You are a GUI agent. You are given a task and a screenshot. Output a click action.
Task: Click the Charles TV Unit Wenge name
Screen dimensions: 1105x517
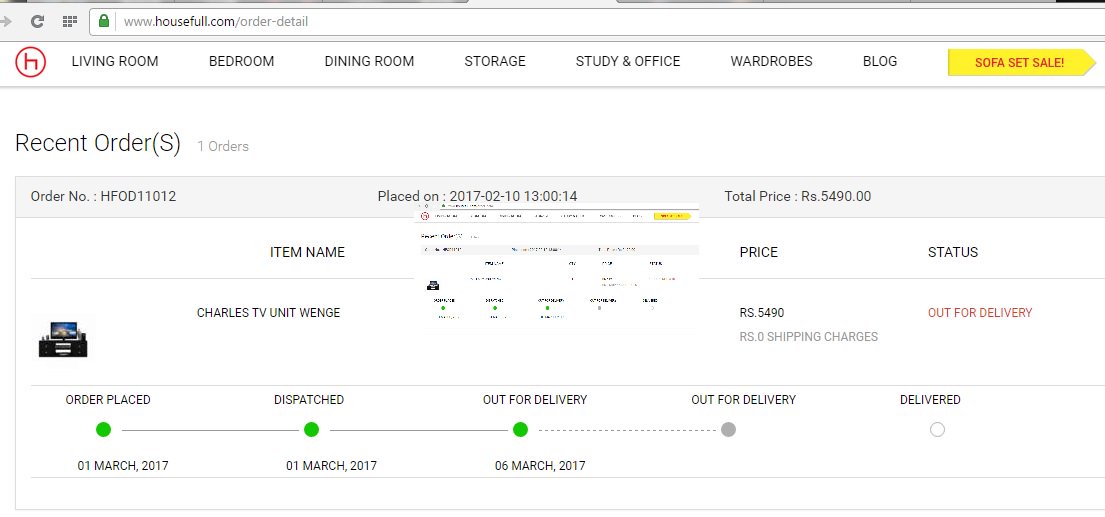[268, 313]
